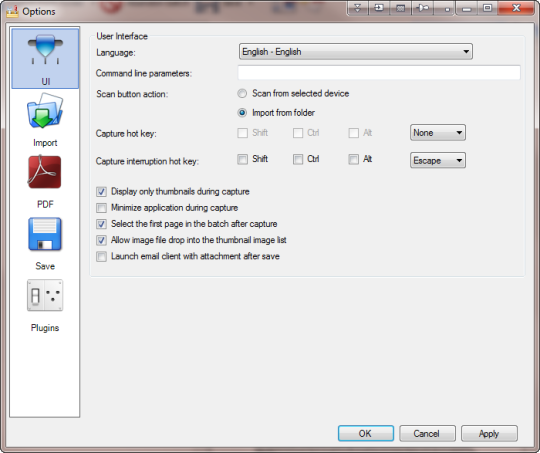Check Shift for capture interruption hot key
The width and height of the screenshot is (540, 453).
(242, 159)
